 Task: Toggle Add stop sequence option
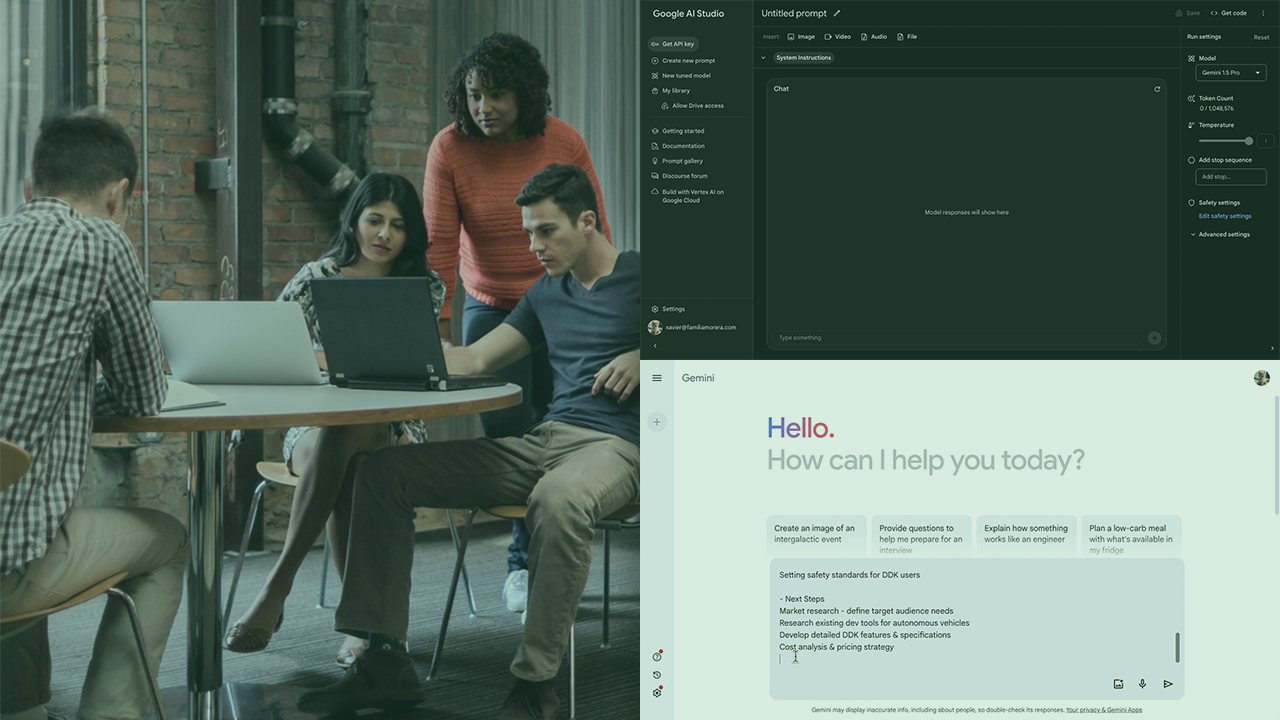tap(1191, 160)
